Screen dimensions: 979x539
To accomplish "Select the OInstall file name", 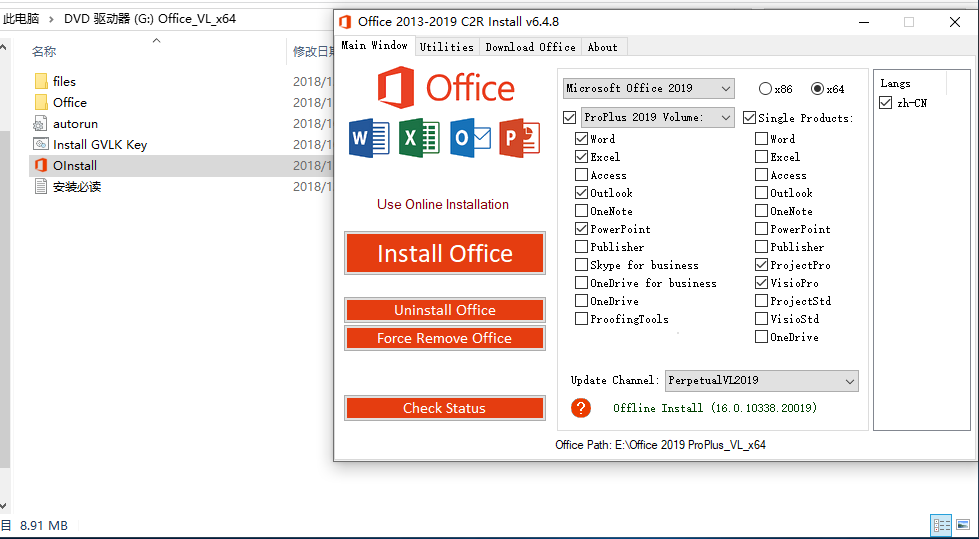I will click(x=75, y=166).
